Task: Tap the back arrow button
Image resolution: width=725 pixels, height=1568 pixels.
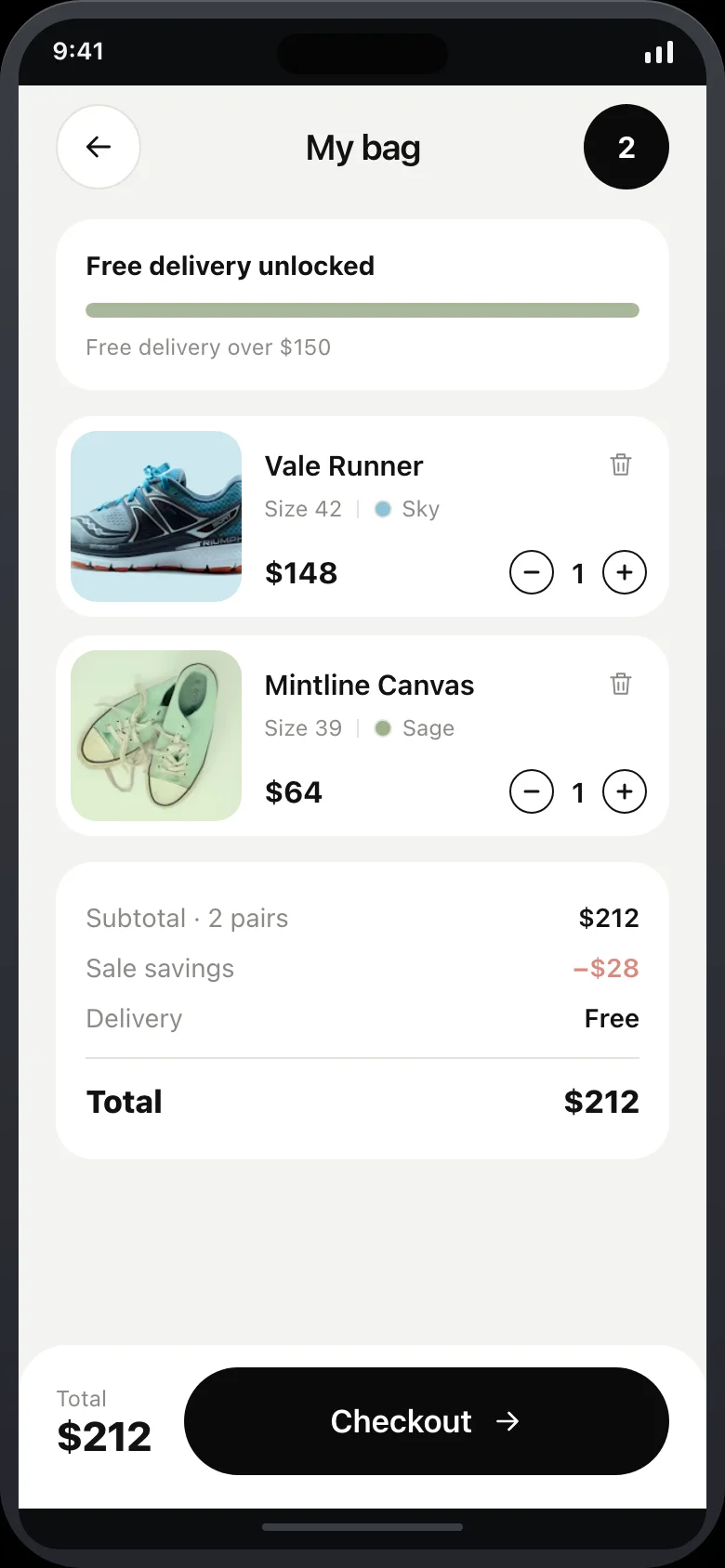Action: [x=99, y=147]
